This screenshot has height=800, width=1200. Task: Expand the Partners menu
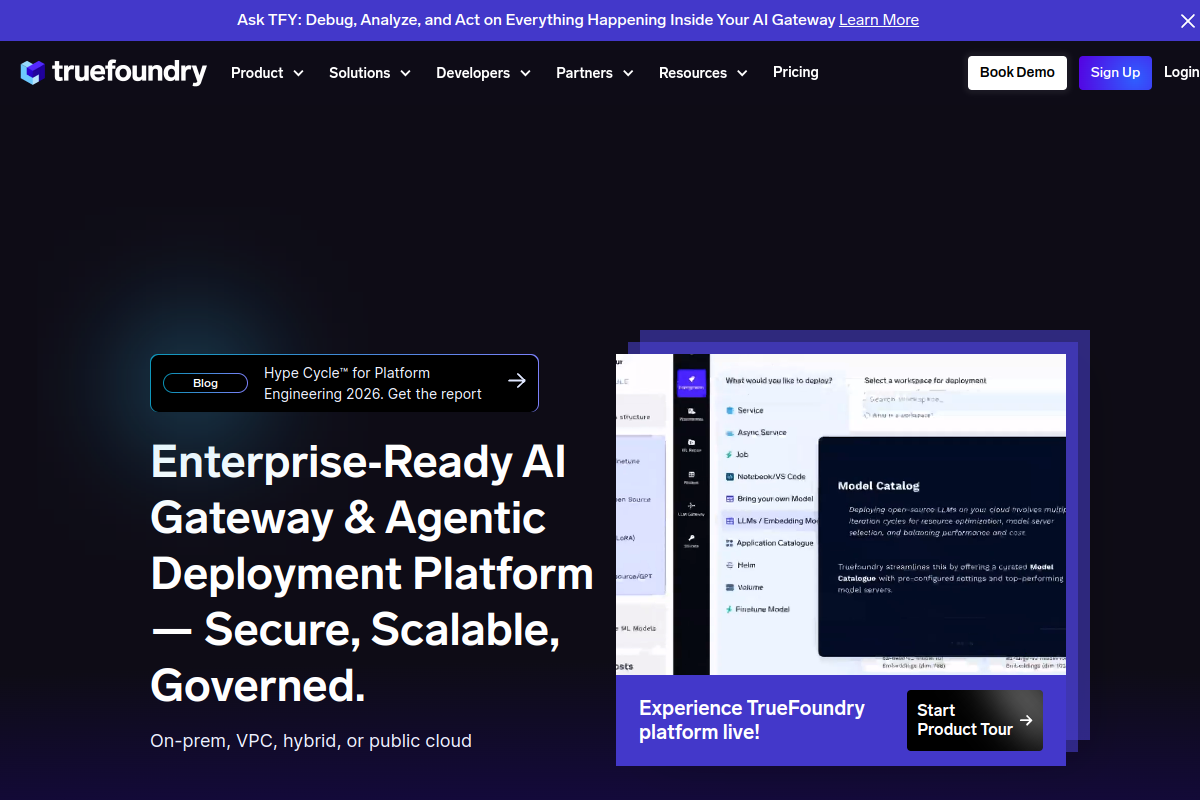coord(595,73)
